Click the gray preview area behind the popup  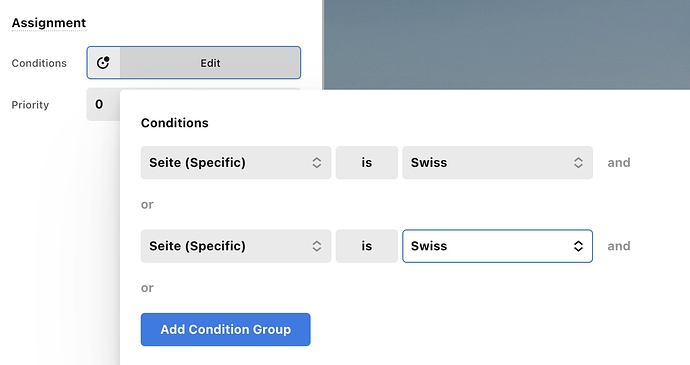(x=506, y=44)
